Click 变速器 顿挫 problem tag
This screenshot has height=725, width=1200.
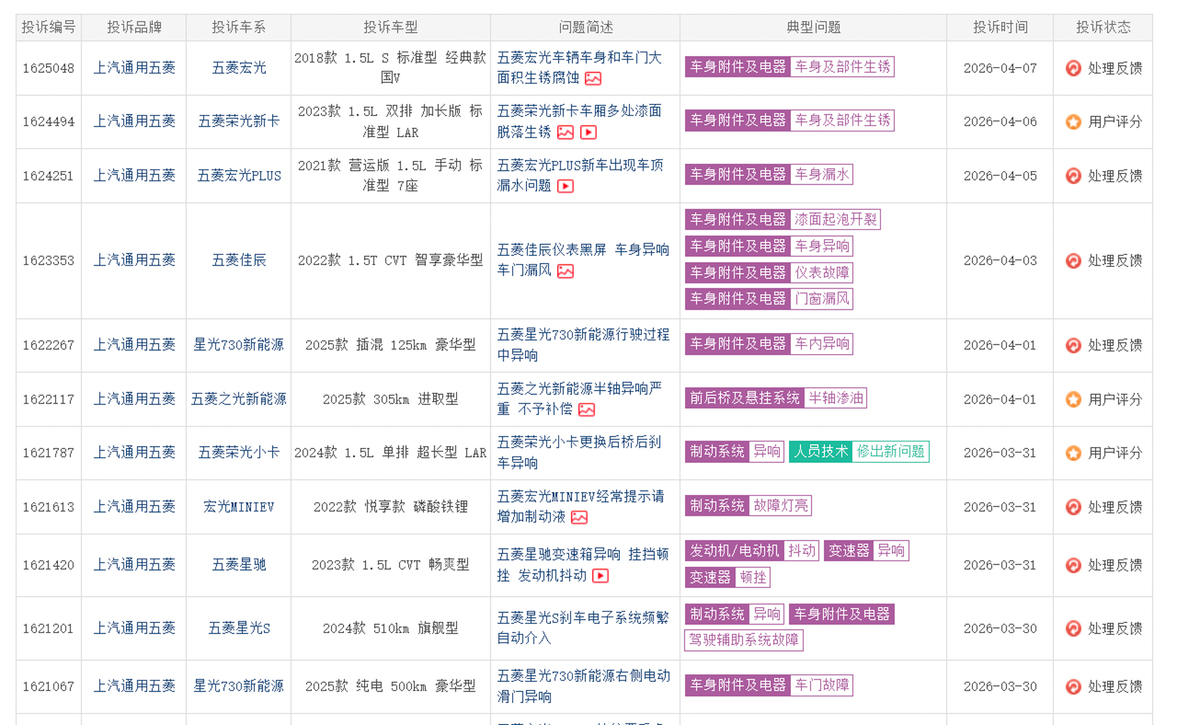[x=727, y=577]
